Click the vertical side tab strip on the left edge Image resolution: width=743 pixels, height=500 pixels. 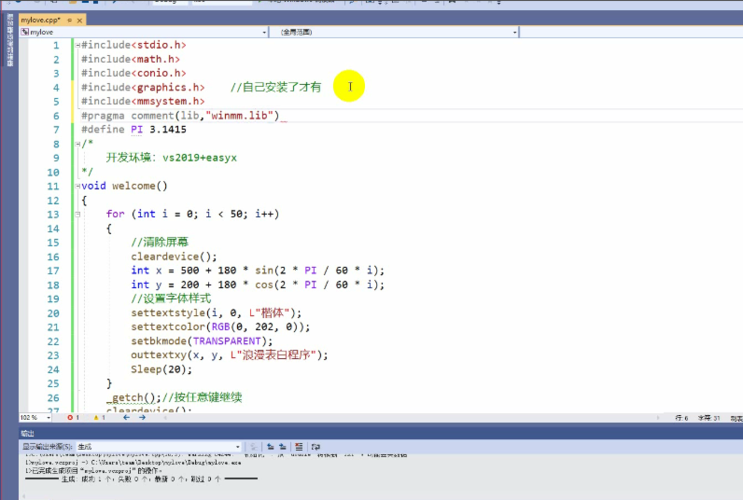click(x=9, y=40)
